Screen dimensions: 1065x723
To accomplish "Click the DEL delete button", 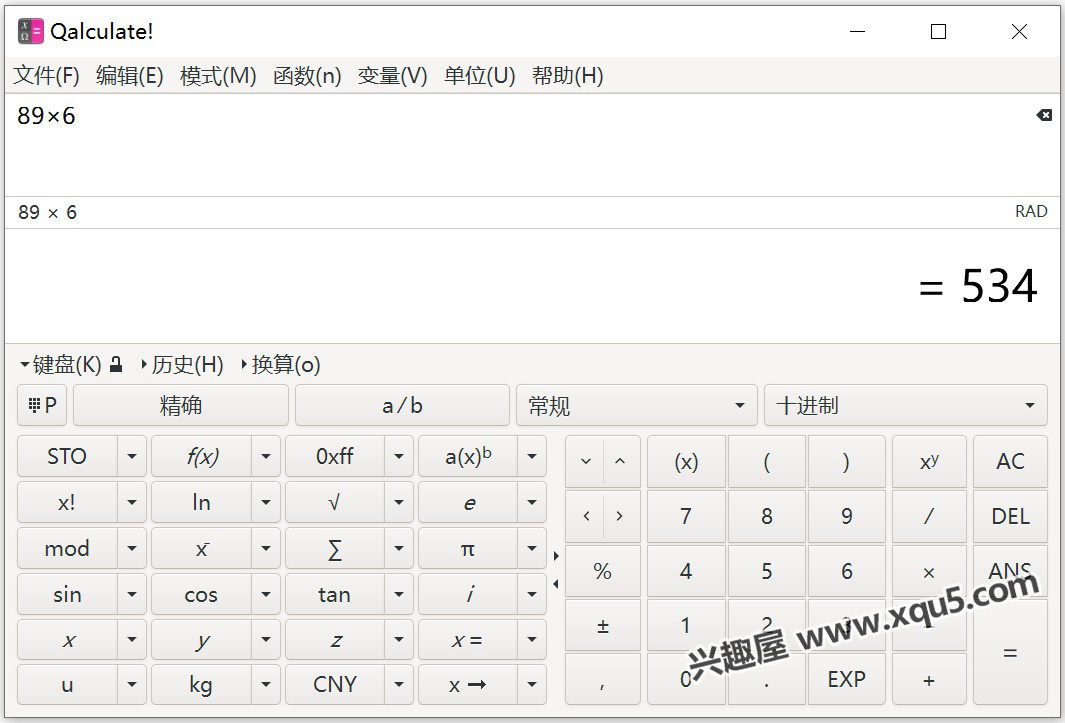I will click(1010, 516).
